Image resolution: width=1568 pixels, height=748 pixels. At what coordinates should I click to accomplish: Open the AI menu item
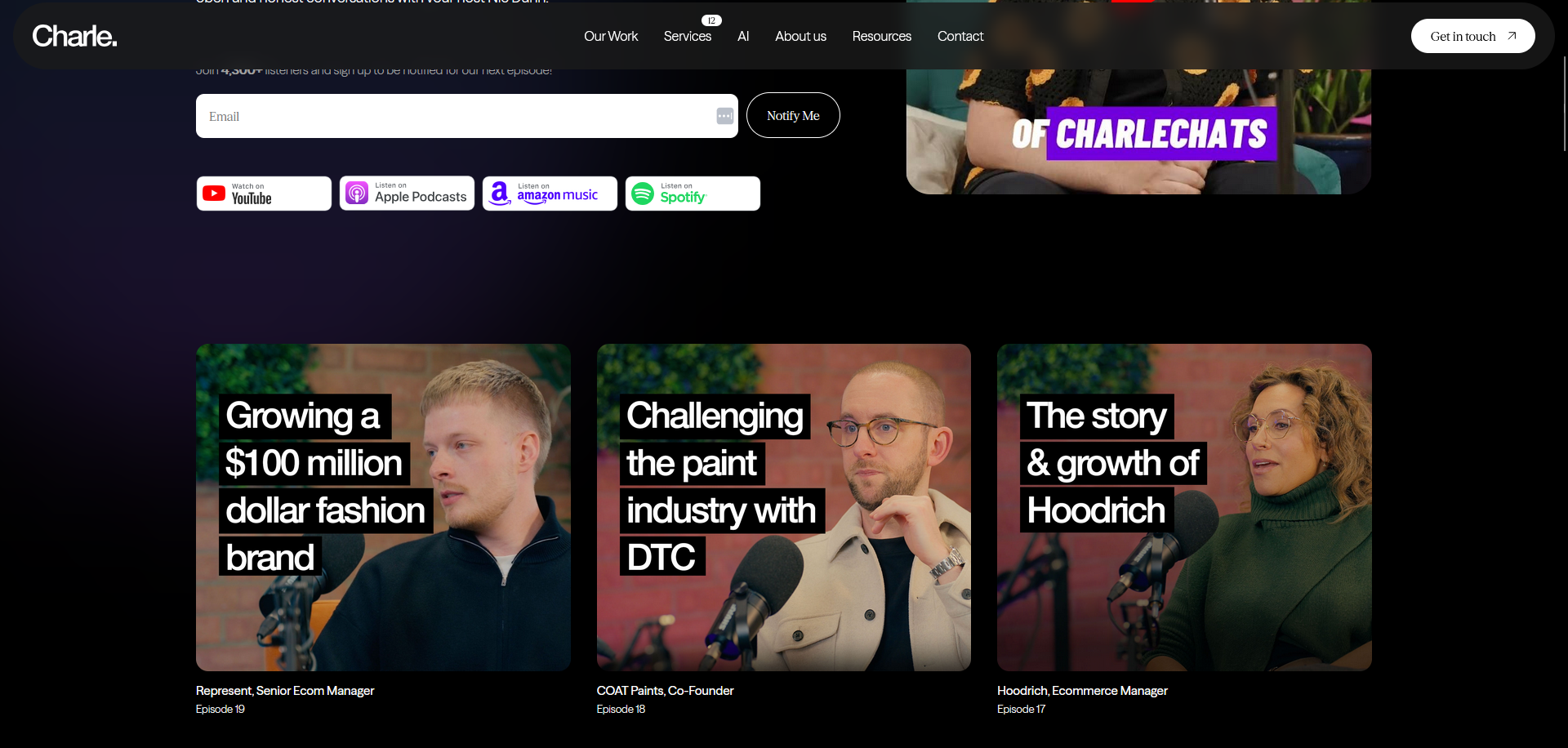743,36
